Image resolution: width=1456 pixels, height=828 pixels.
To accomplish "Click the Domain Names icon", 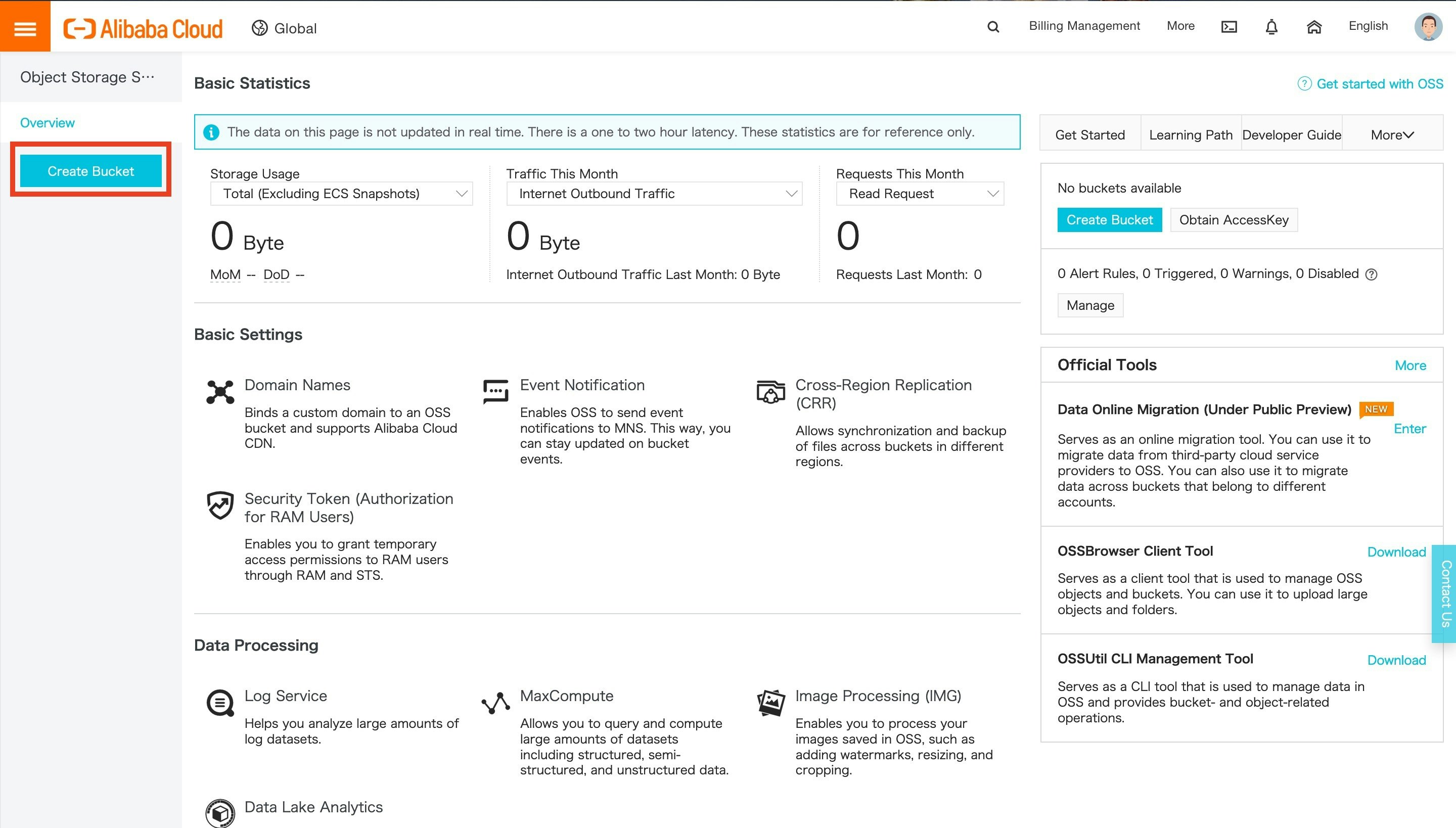I will click(220, 392).
